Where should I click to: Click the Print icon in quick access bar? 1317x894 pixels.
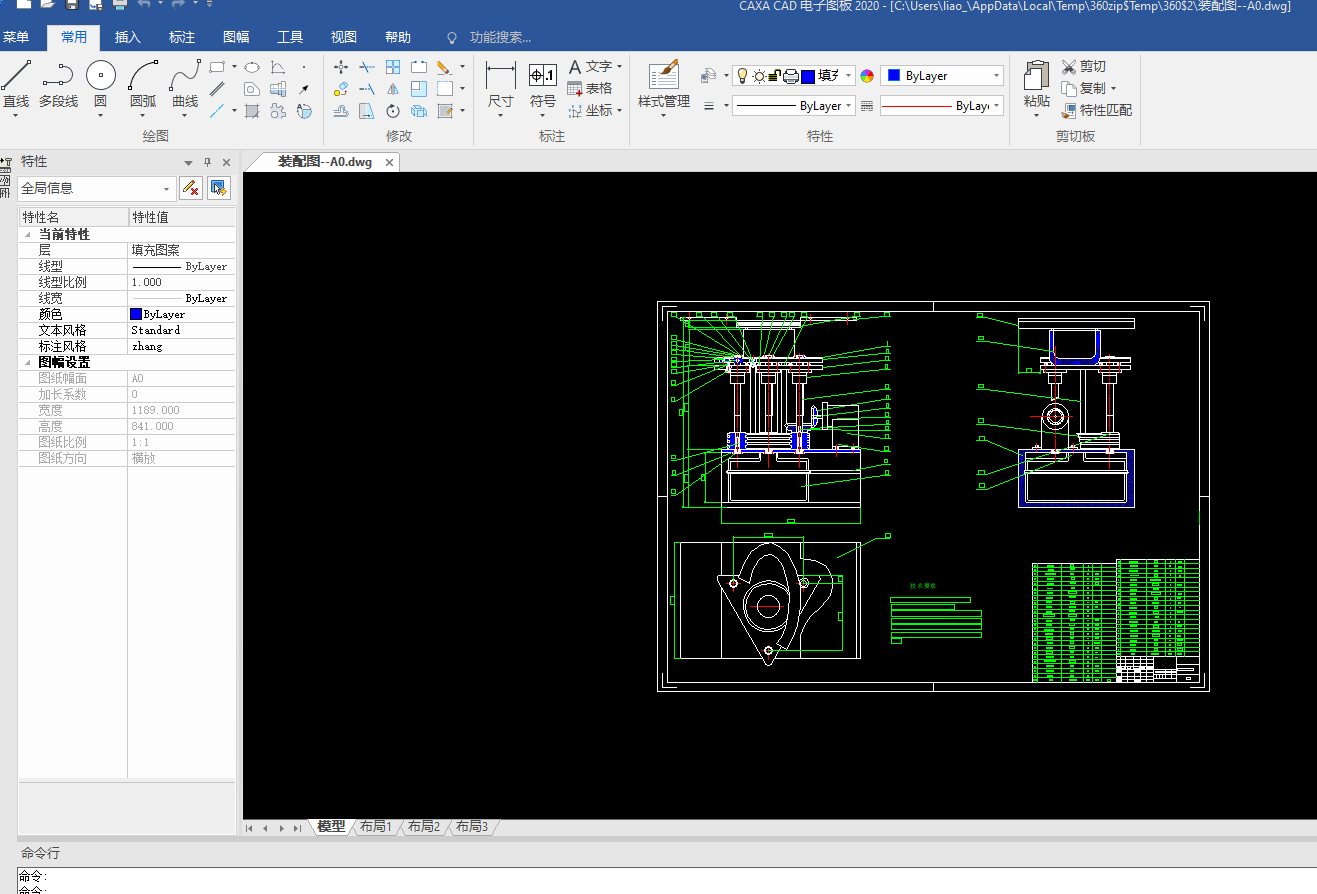coord(120,5)
